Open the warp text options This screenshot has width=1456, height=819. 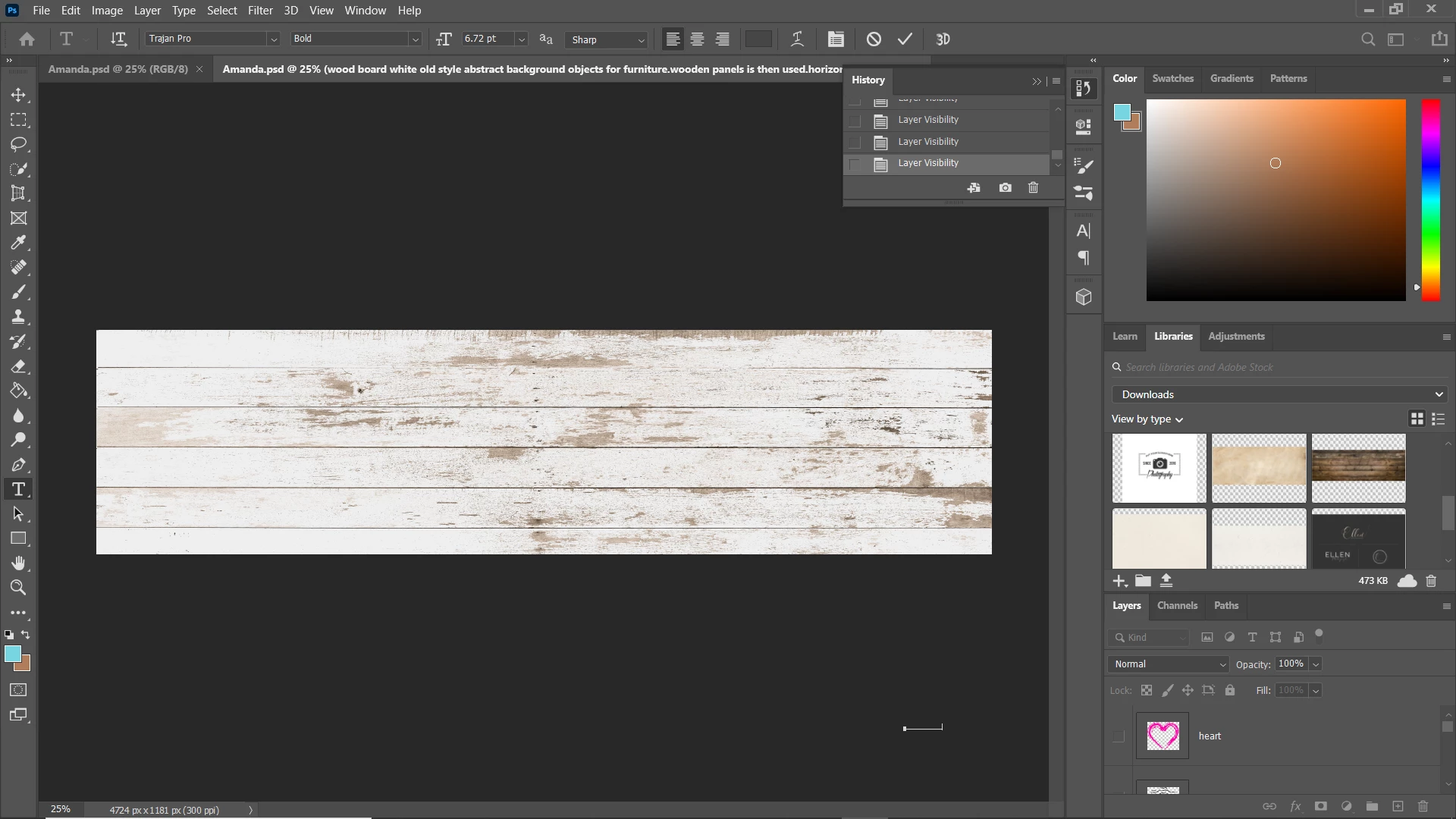pos(797,39)
